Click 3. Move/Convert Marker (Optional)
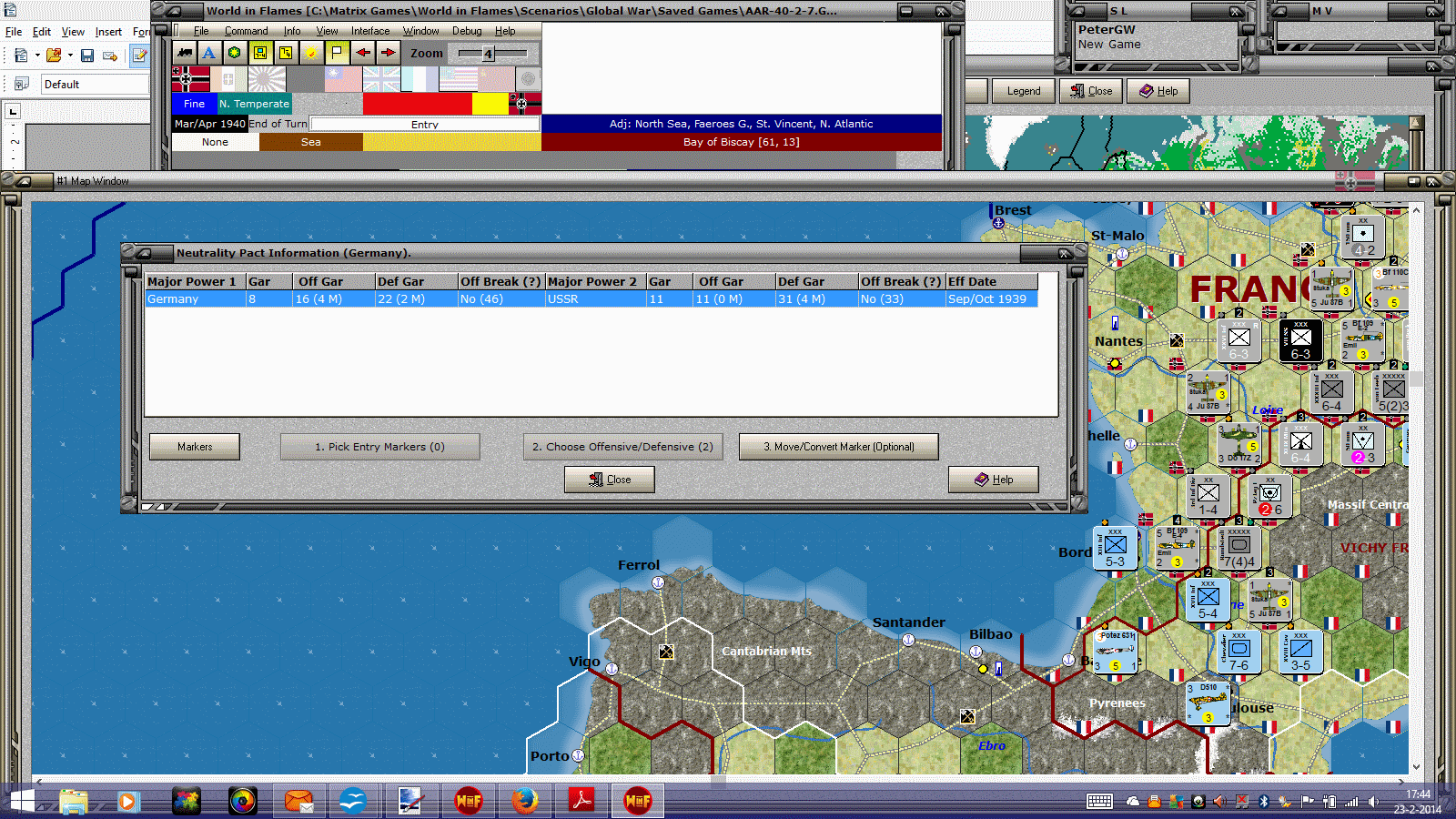This screenshot has width=1456, height=819. pos(838,447)
